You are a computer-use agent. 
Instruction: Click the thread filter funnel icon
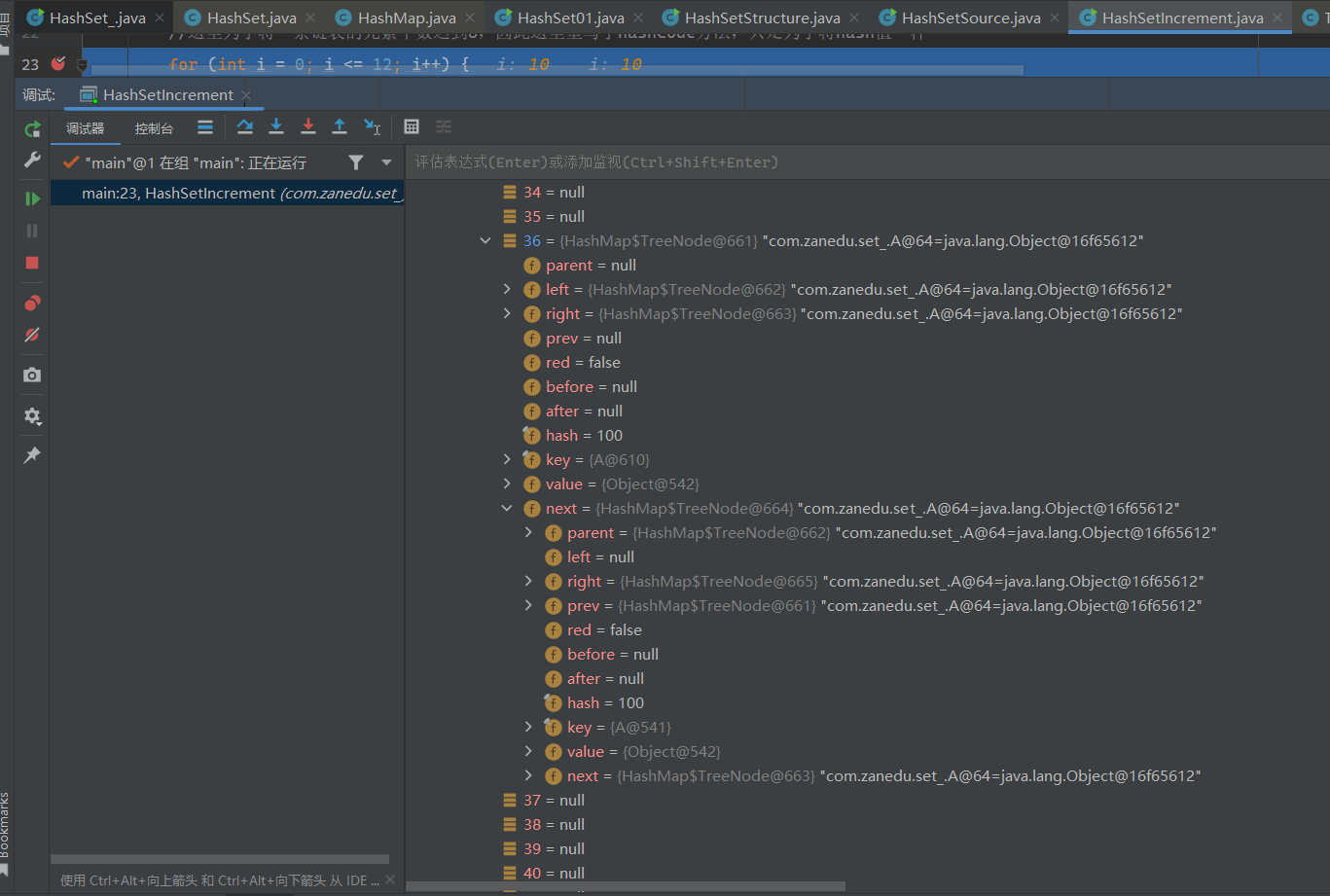pos(356,162)
